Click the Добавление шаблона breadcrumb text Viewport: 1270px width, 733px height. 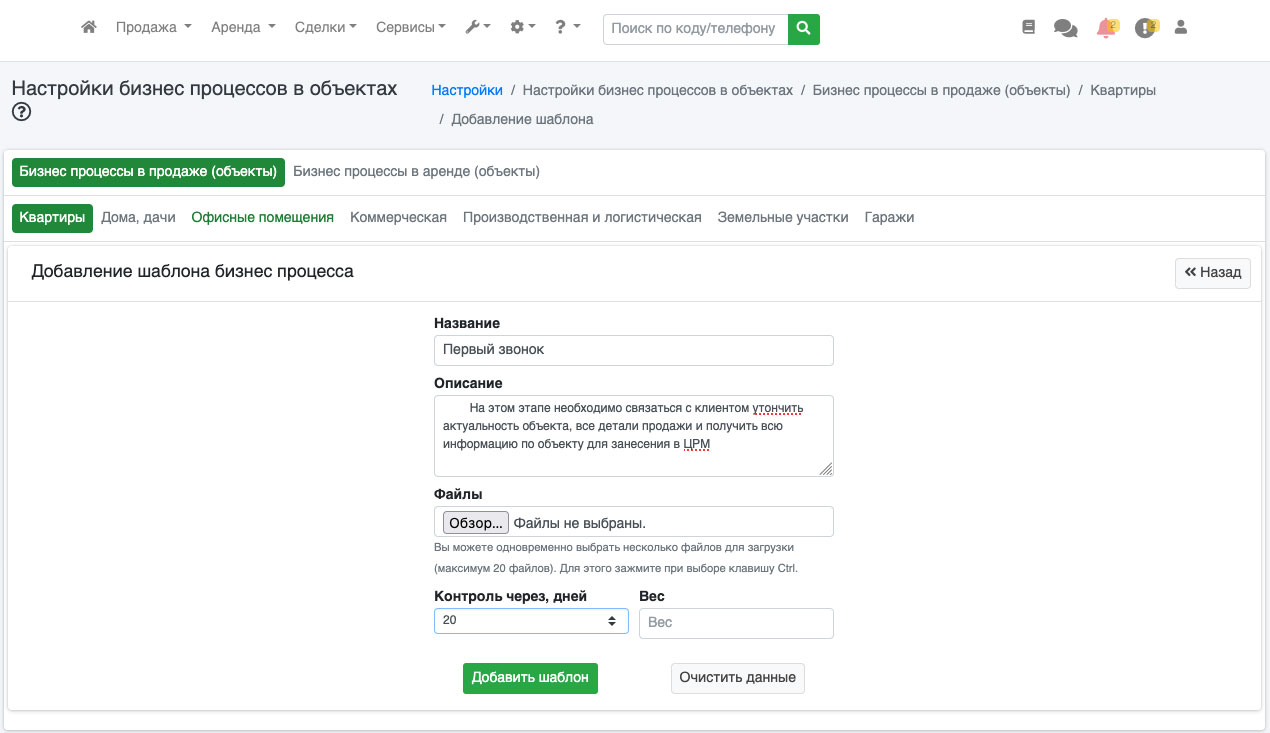pos(522,119)
